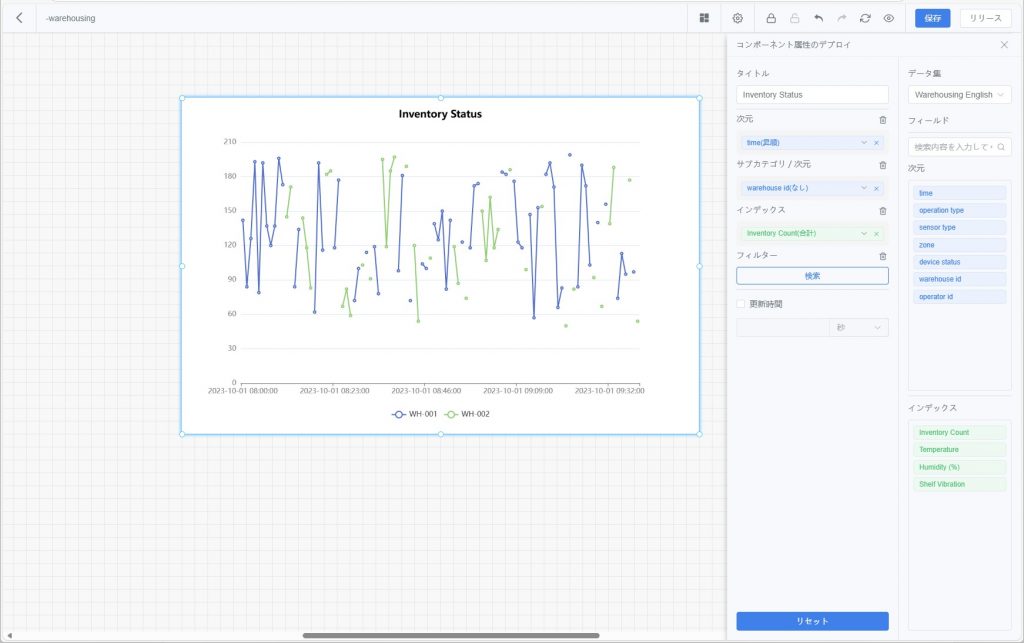Lock the selected component
Viewport: 1024px width, 643px height.
tap(771, 18)
